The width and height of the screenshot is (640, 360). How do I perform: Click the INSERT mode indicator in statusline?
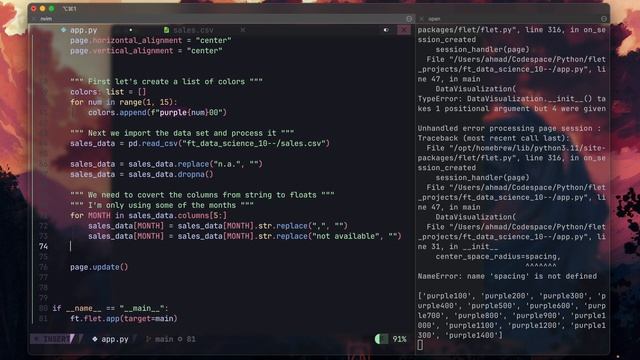pos(53,339)
